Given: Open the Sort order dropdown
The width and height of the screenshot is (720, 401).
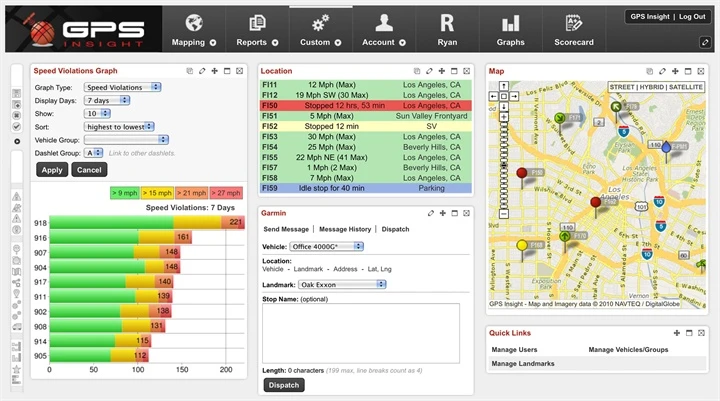Looking at the screenshot, I should pyautogui.click(x=119, y=127).
